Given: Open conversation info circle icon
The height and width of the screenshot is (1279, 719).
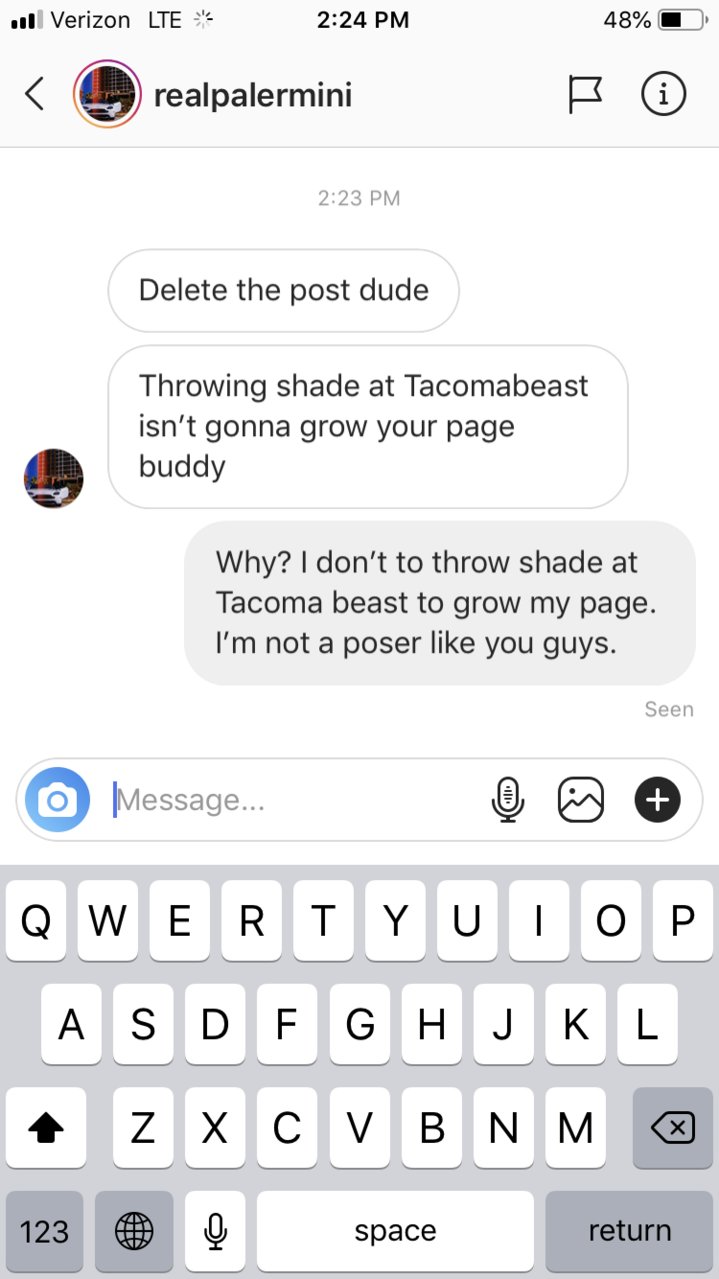Looking at the screenshot, I should (663, 95).
